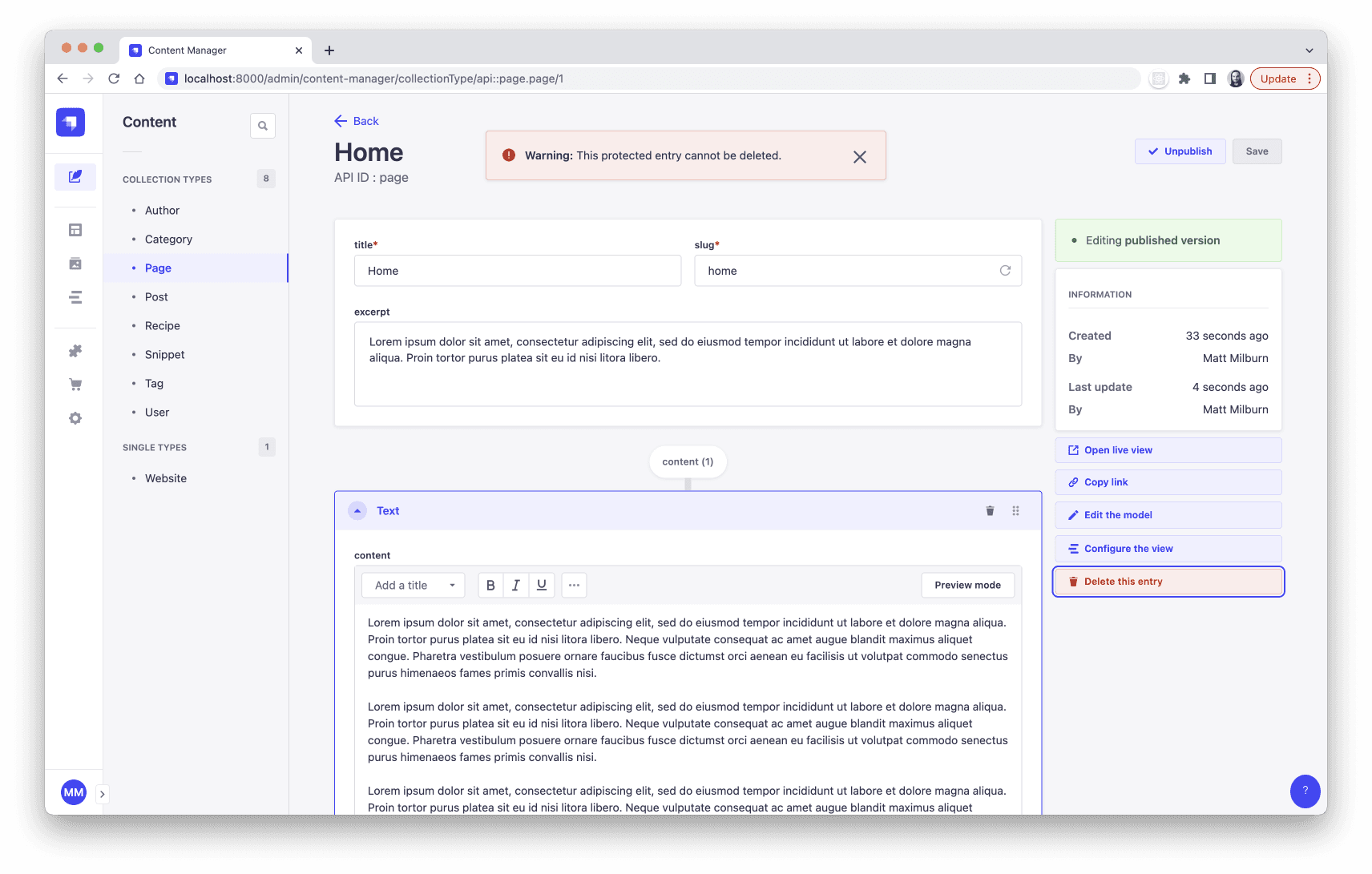The height and width of the screenshot is (874, 1372).
Task: Click the Marketplace cart icon in sidebar
Action: 75,385
